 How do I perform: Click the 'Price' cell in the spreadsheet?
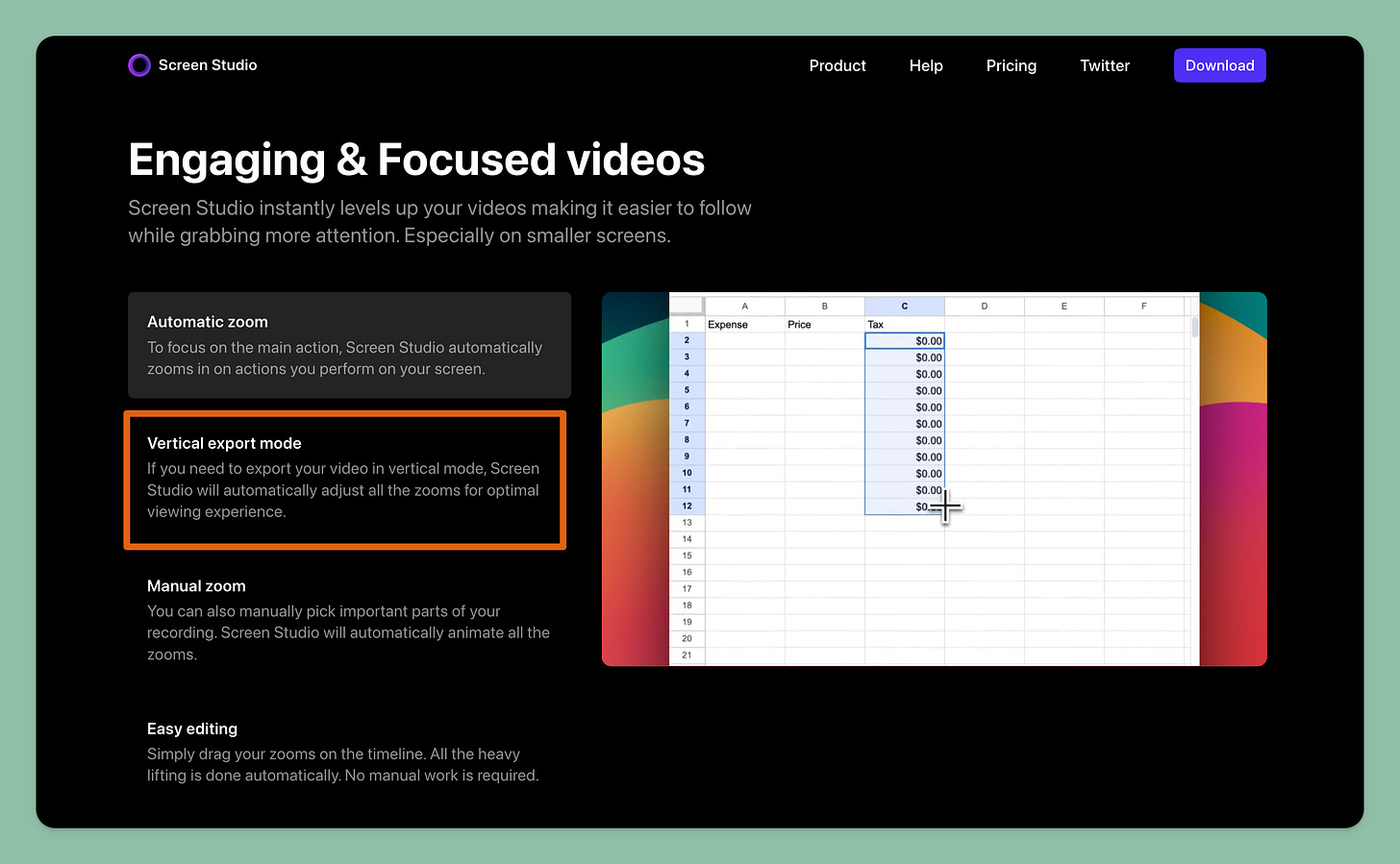pyautogui.click(x=824, y=325)
